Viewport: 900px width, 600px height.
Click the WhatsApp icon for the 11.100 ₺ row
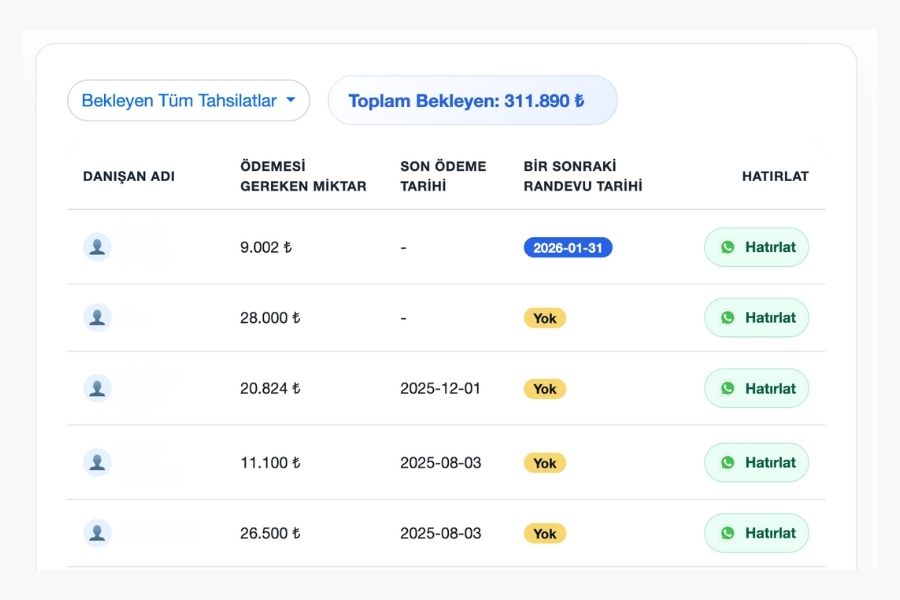[729, 462]
